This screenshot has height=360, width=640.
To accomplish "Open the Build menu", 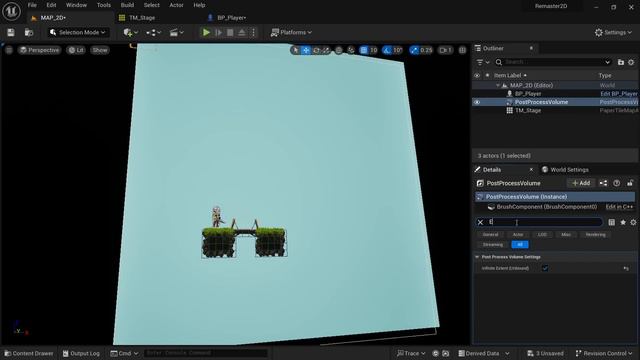I will (x=127, y=5).
